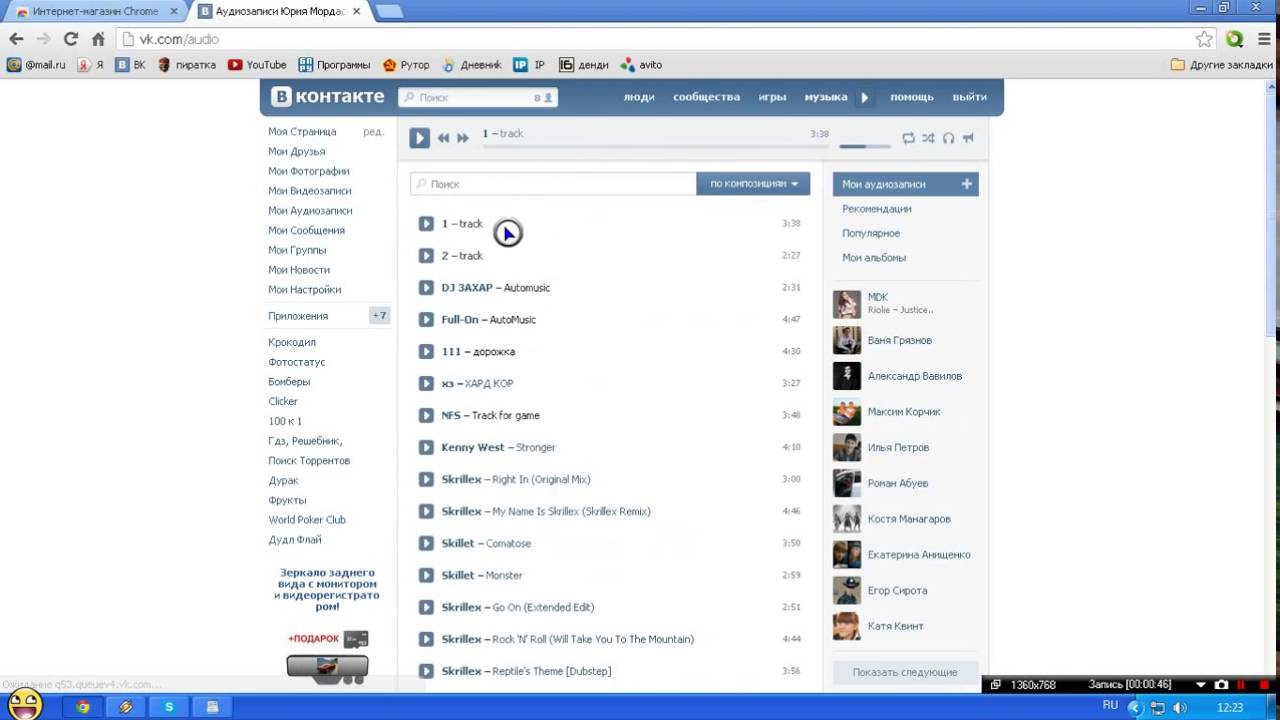Screen dimensions: 1280x720
Task: Play 'Skrillex – Go On (Extended Edit)'
Action: (x=426, y=608)
